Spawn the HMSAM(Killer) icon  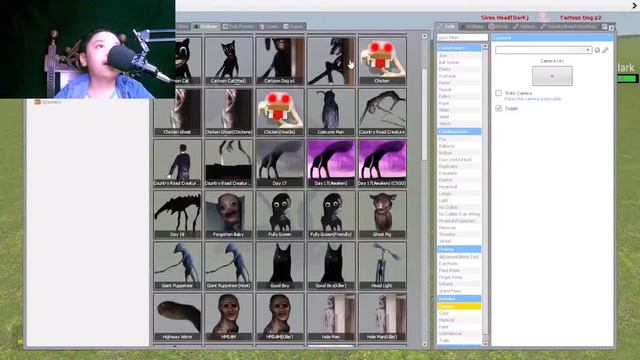click(280, 317)
